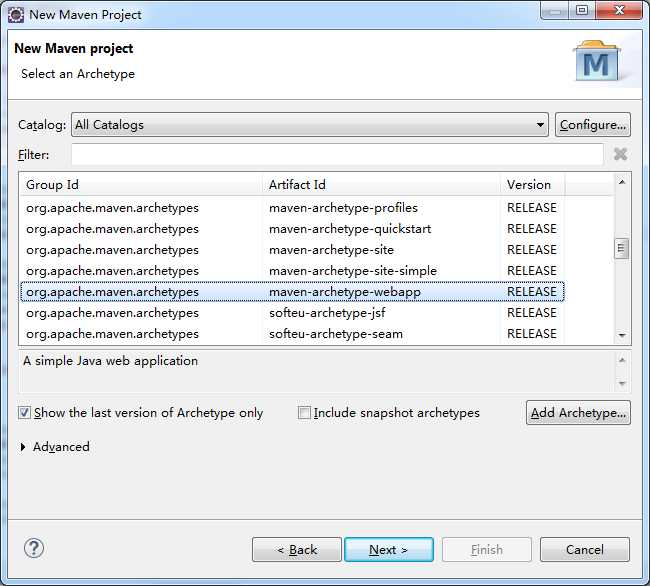Click the archetype list scroll down arrow
Viewport: 650px width, 586px height.
coord(622,335)
